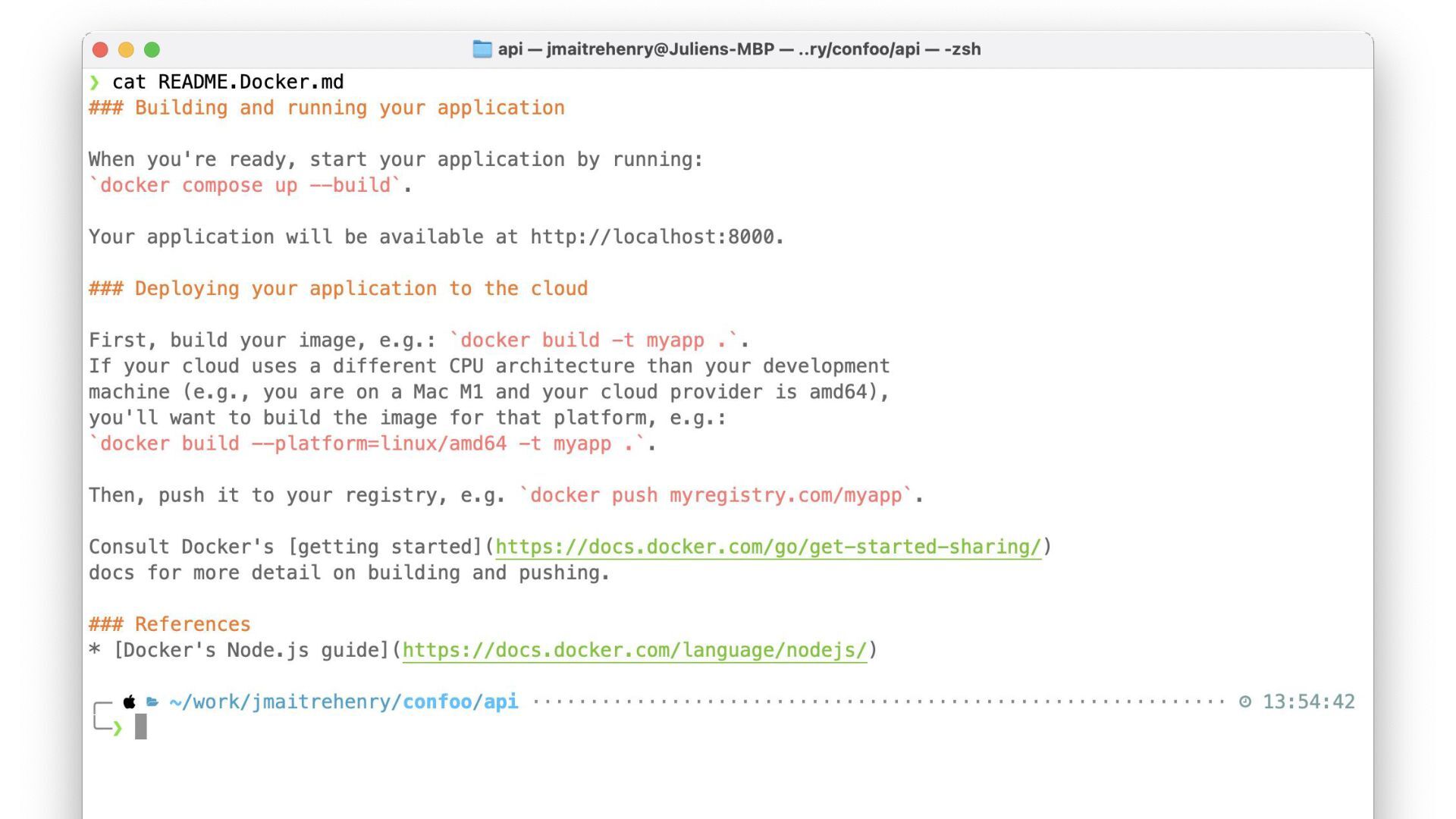This screenshot has height=819, width=1456.
Task: Click the line 'If your cloud uses a different CPU'
Action: (x=489, y=366)
